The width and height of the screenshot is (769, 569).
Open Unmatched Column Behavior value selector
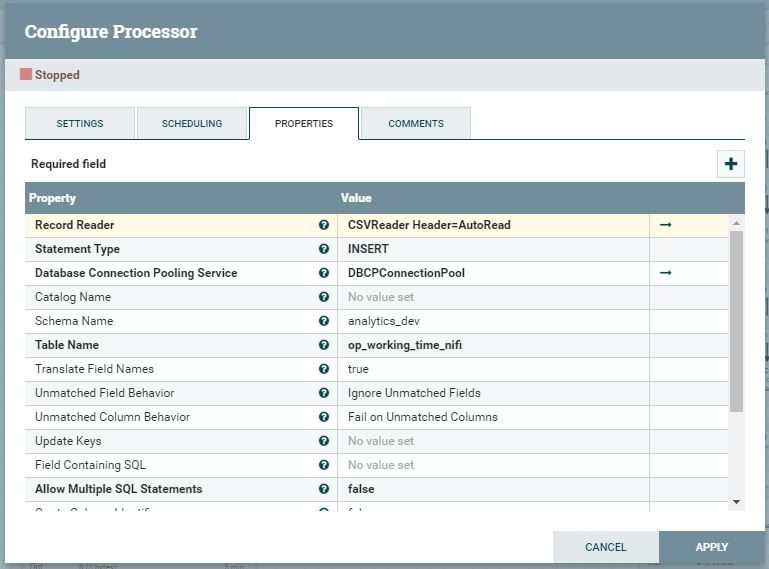[x=493, y=417]
